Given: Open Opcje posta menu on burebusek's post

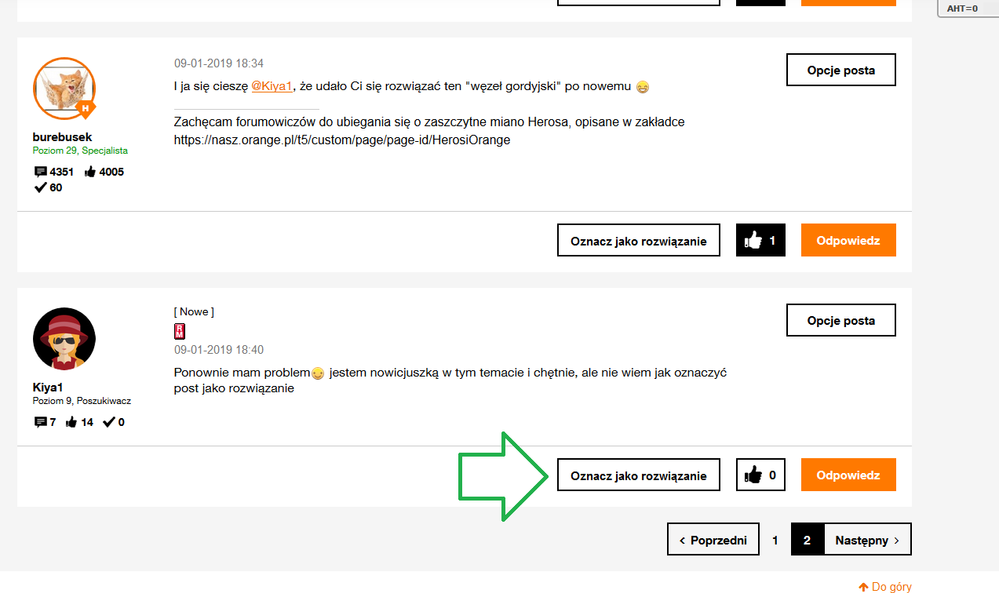Looking at the screenshot, I should (x=840, y=70).
